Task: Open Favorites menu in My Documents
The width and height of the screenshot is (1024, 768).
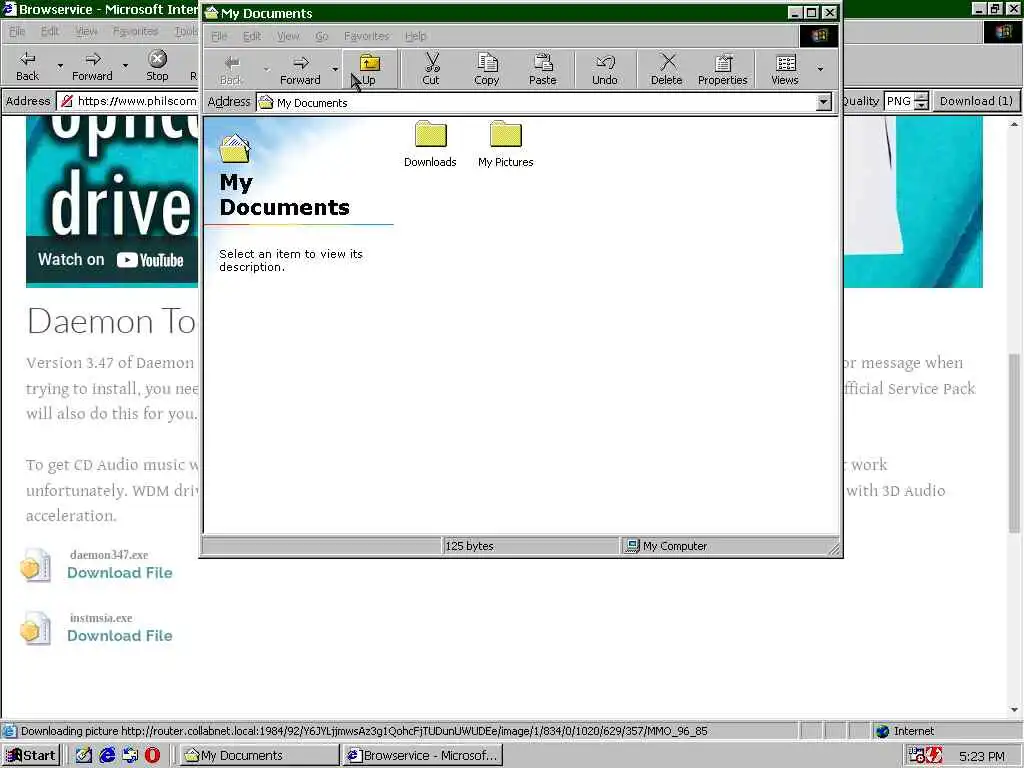Action: [x=366, y=36]
